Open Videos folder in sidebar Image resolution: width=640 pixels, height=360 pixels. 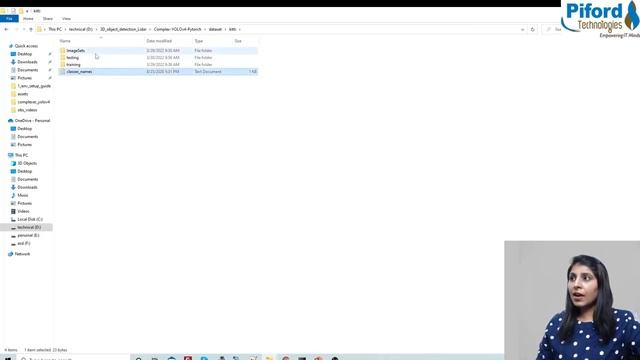23,211
